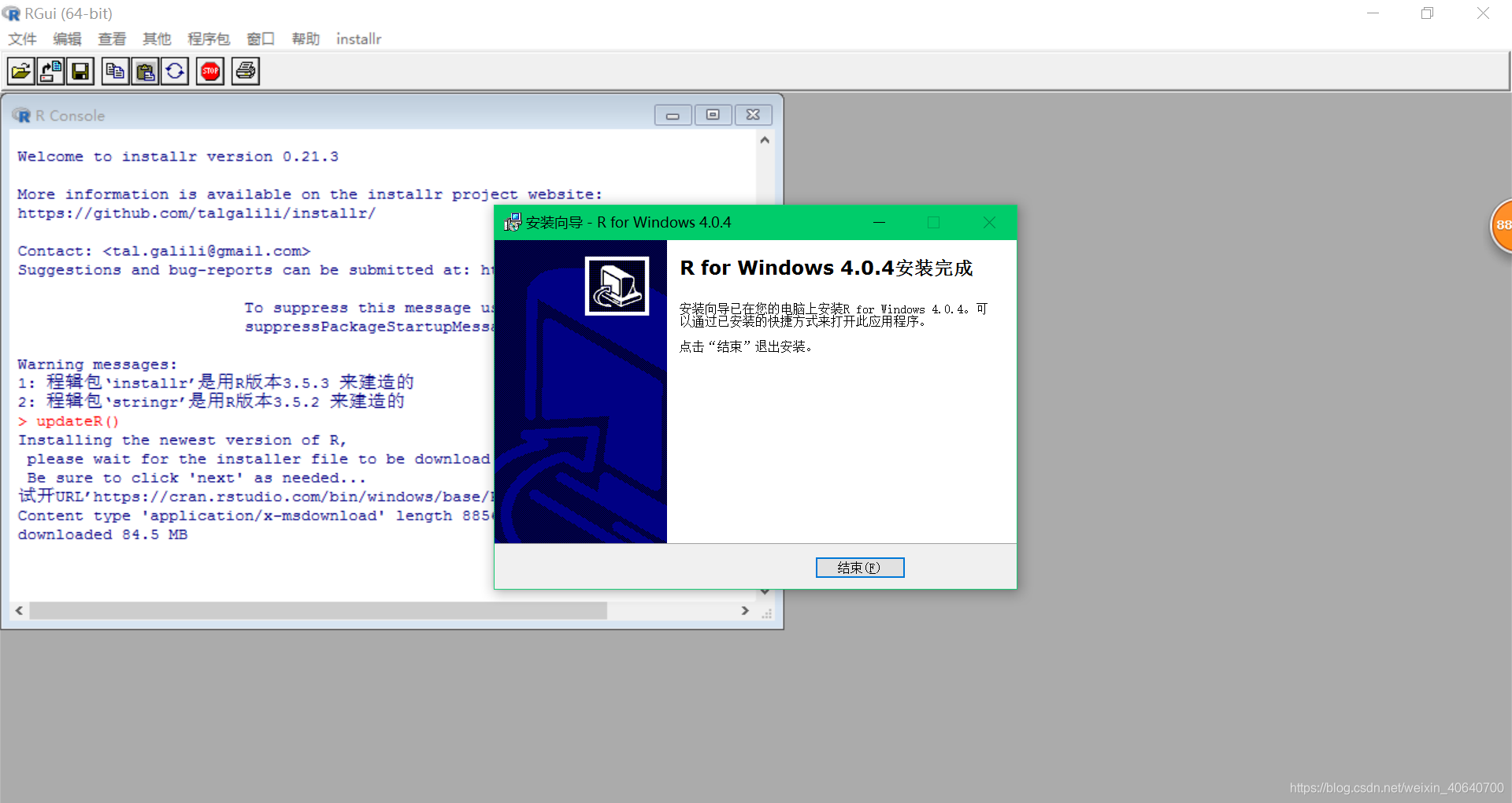
Task: Click the 结束(F) finish button
Action: (860, 568)
